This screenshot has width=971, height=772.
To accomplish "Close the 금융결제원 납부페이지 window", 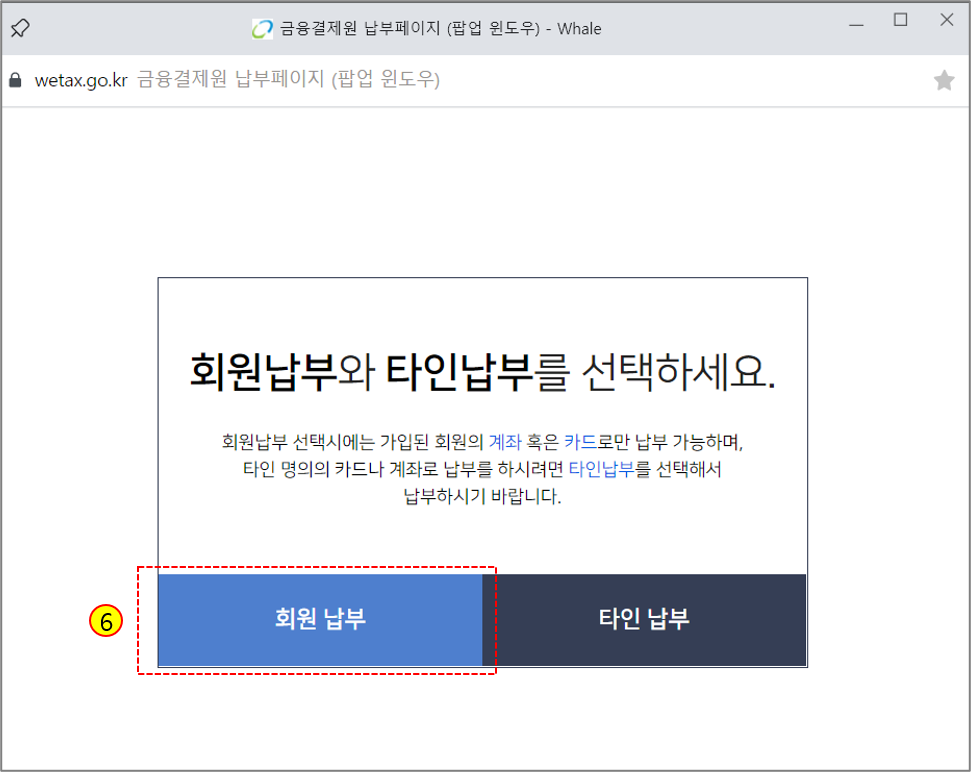I will pos(946,20).
